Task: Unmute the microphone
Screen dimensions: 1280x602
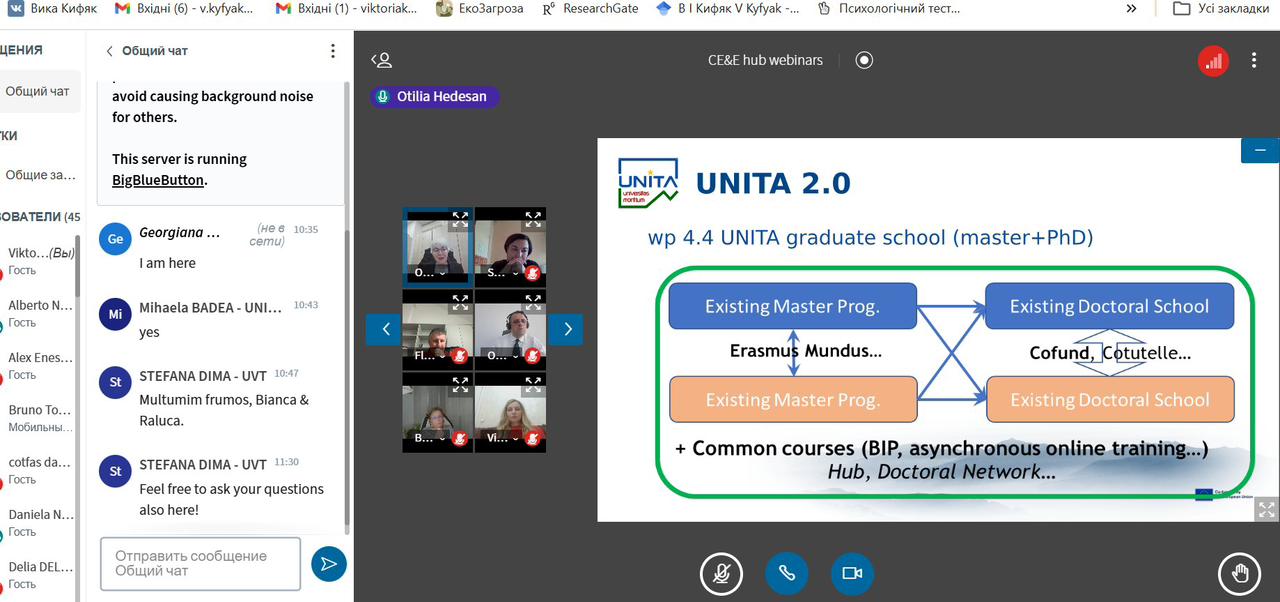Action: pos(721,573)
